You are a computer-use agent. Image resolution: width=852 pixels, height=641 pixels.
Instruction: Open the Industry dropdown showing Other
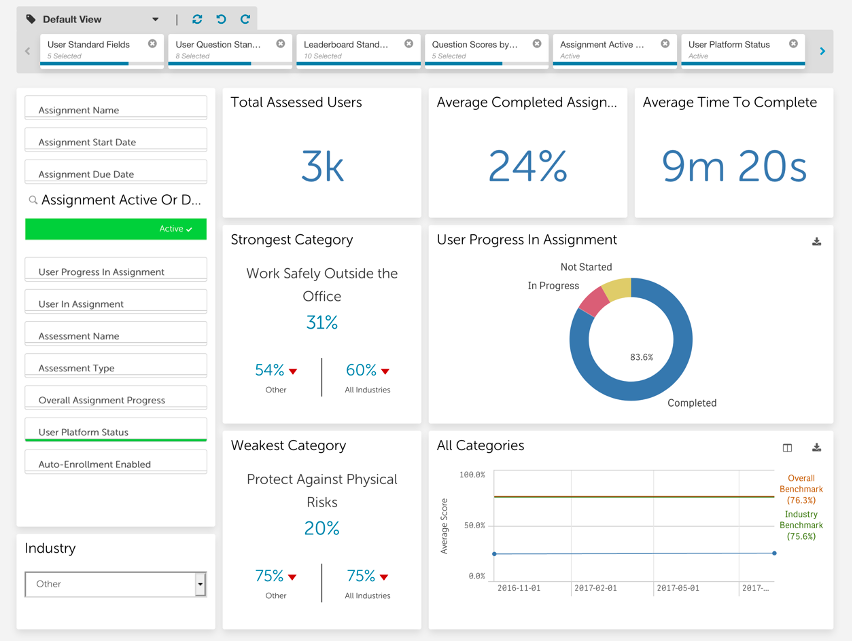116,585
